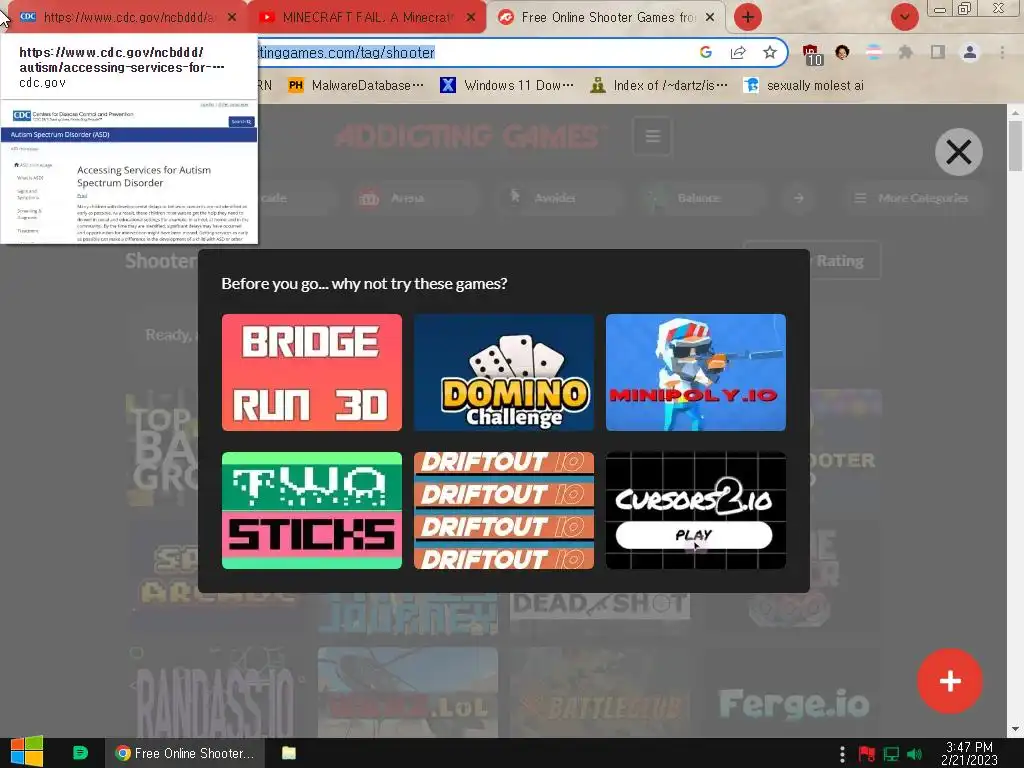Open the clock showing 3:47 PM

point(970,753)
